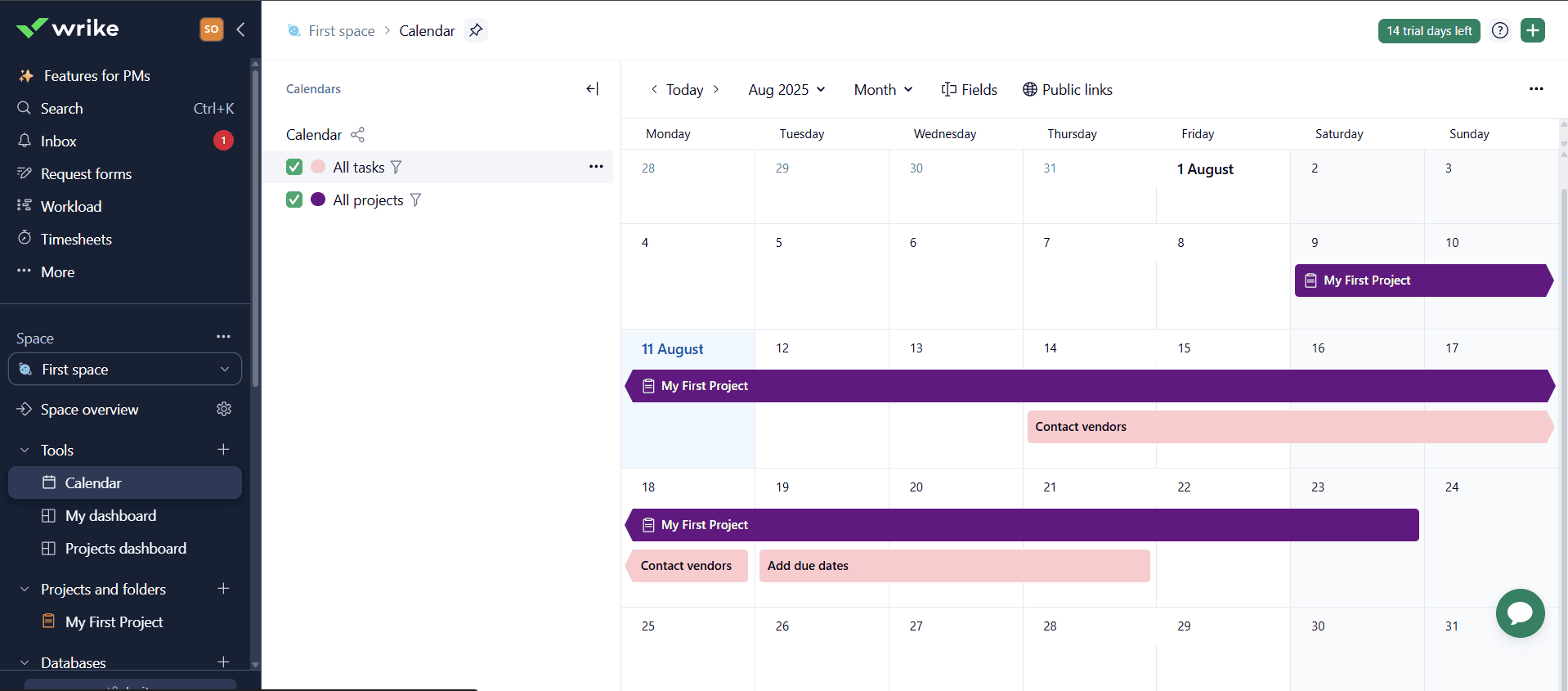
Task: Share the Calendar via share icon
Action: point(357,134)
